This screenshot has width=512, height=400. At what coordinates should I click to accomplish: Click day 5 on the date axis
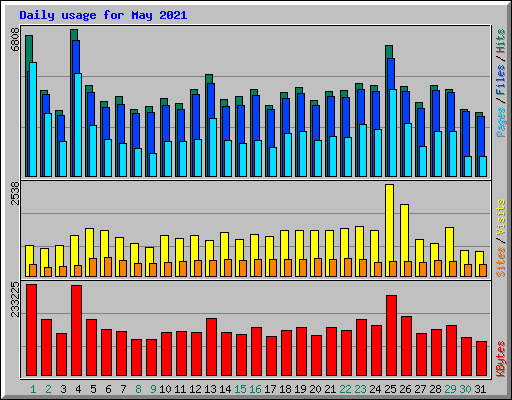(93, 389)
